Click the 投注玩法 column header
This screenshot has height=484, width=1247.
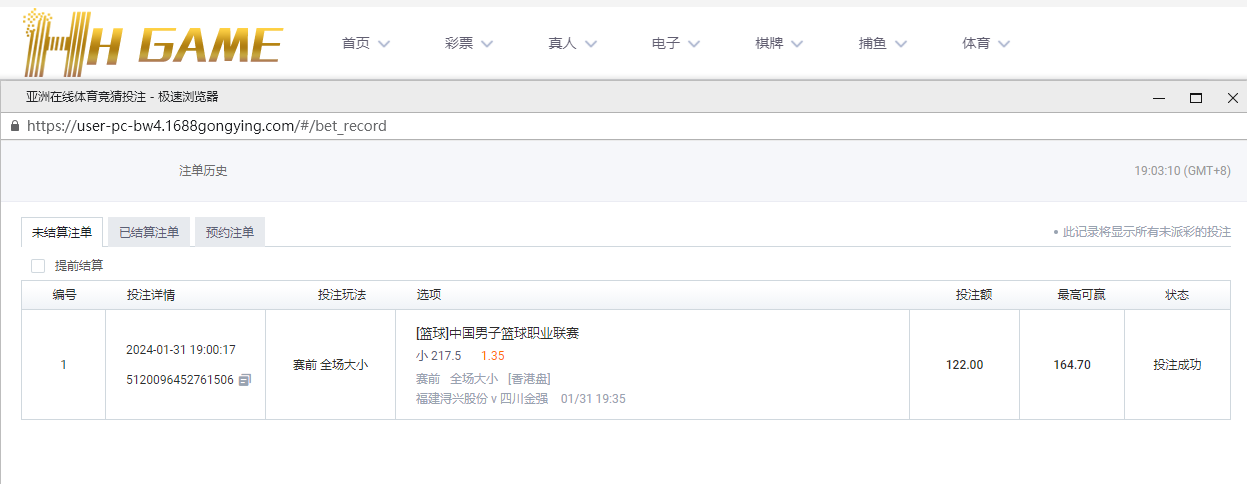click(342, 295)
